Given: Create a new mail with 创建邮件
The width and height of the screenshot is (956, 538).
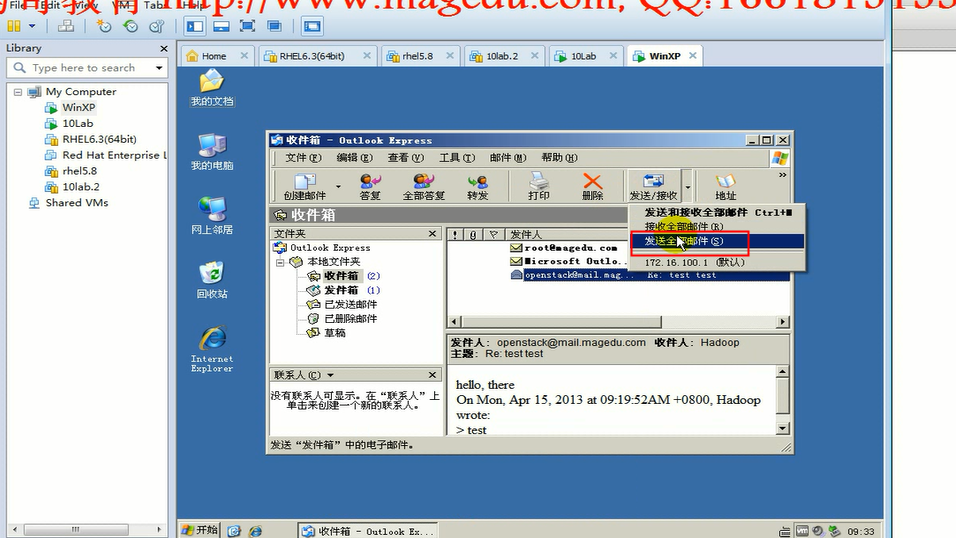Looking at the screenshot, I should [x=304, y=186].
